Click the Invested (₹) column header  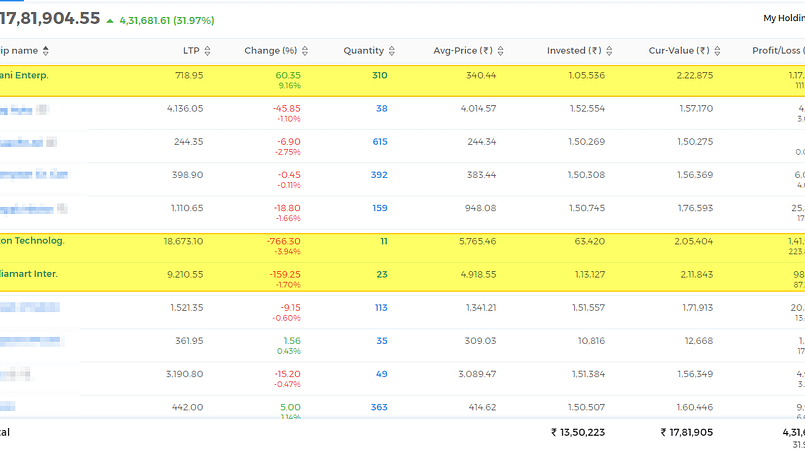click(x=574, y=51)
